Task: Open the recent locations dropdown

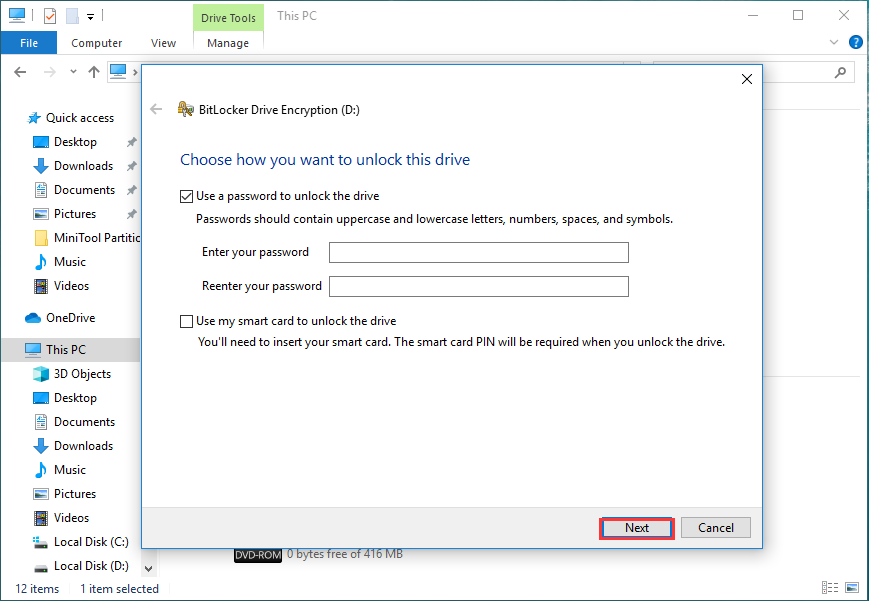Action: click(73, 72)
